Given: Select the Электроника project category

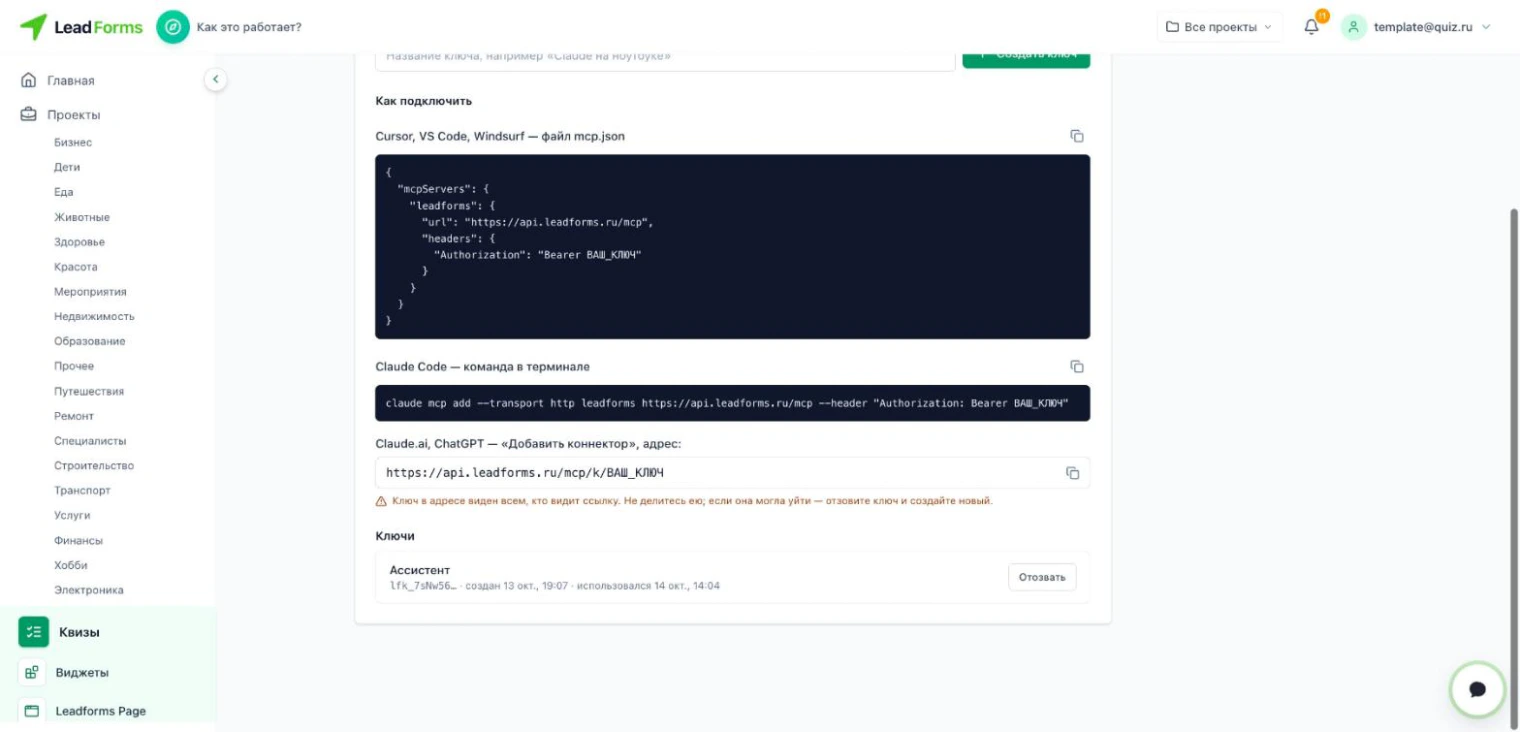Looking at the screenshot, I should 89,590.
